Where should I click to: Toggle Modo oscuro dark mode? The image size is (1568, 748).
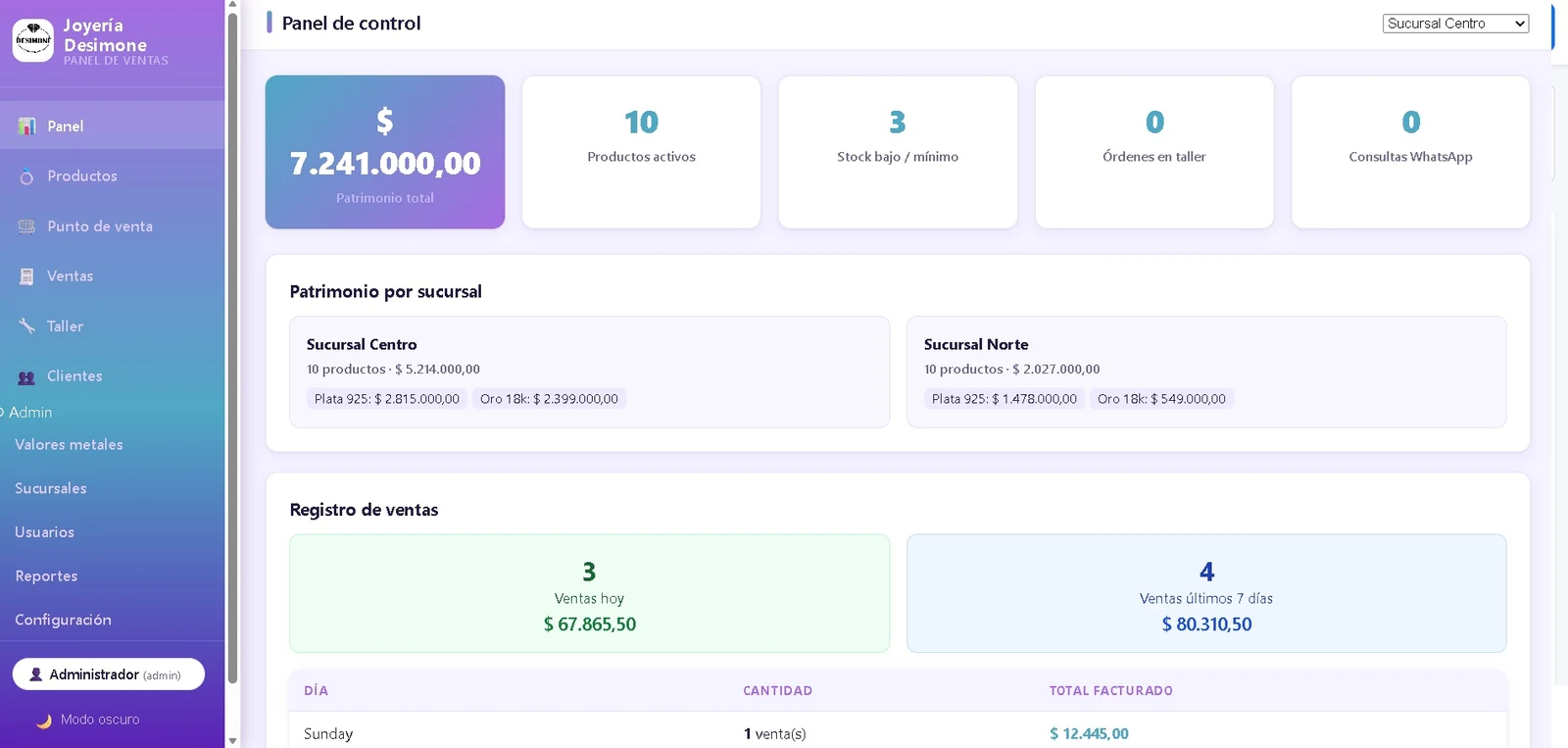(89, 721)
